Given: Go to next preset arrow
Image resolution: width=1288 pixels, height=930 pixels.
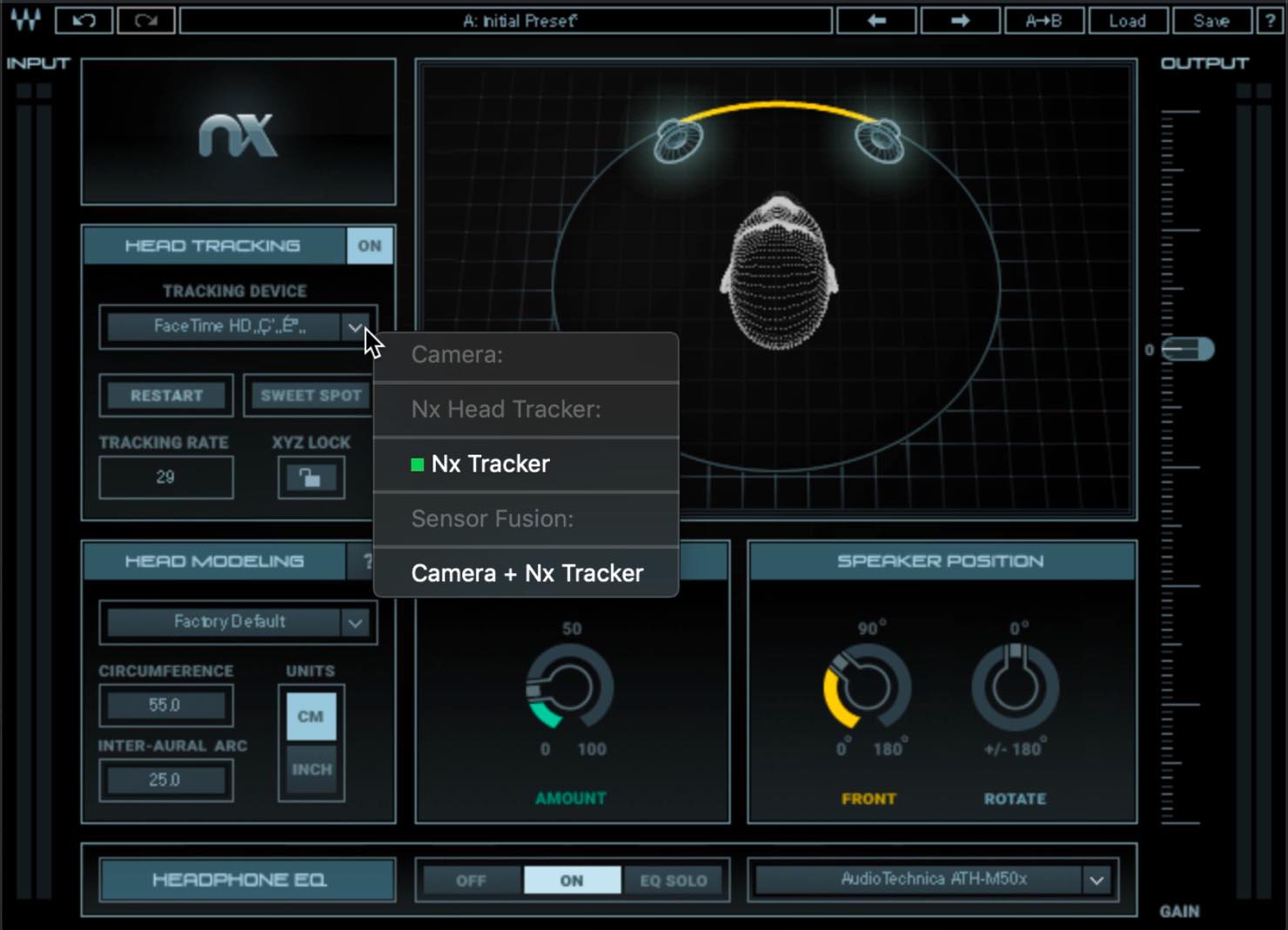Looking at the screenshot, I should pyautogui.click(x=960, y=20).
